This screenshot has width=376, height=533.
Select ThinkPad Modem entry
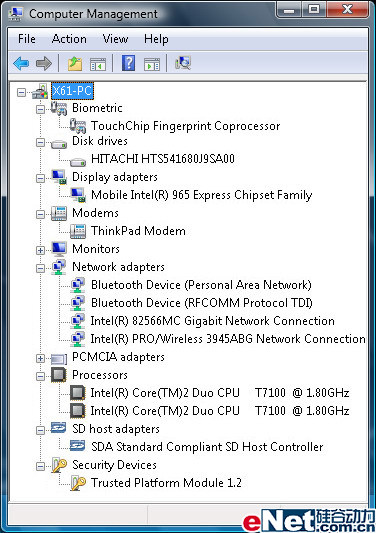138,231
